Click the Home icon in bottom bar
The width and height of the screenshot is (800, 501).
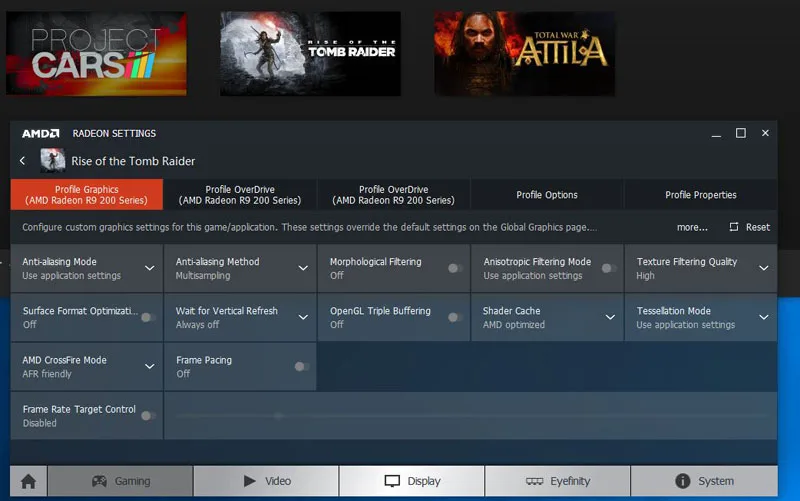(28, 481)
